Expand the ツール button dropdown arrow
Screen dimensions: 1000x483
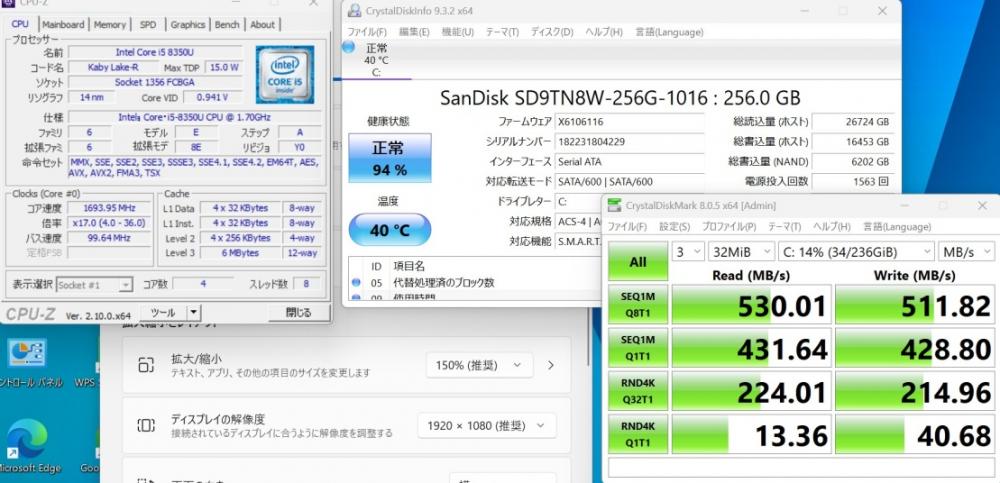click(194, 313)
